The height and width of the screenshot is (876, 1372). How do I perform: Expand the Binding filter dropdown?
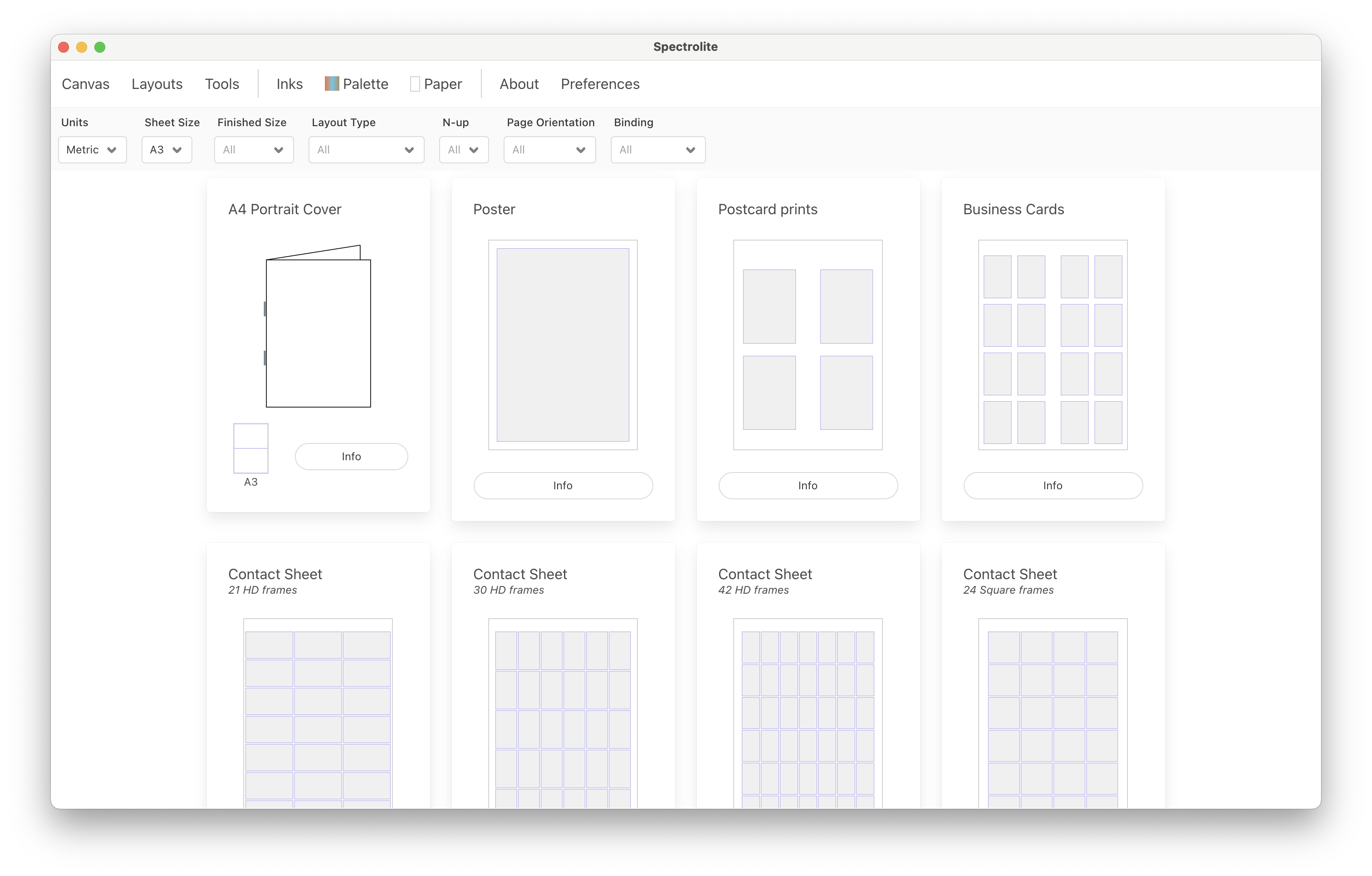[657, 150]
